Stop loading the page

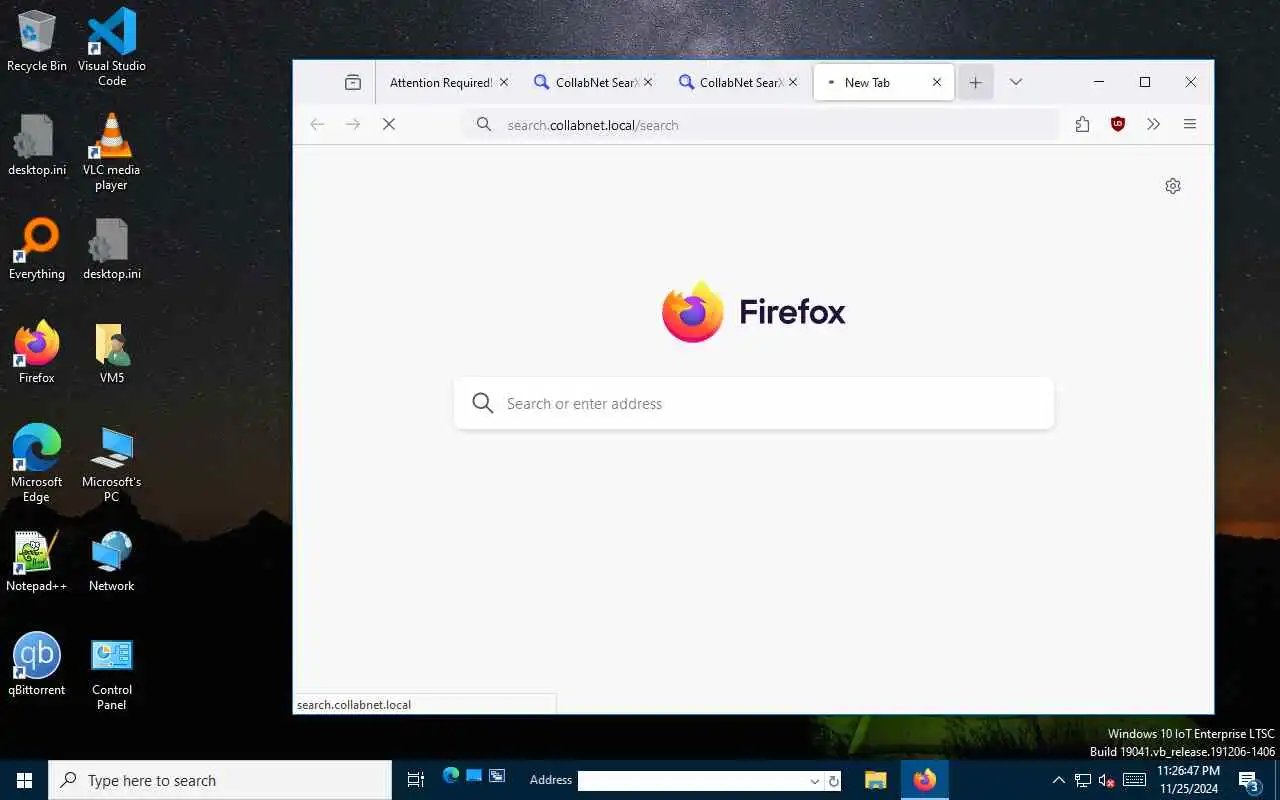pos(389,124)
